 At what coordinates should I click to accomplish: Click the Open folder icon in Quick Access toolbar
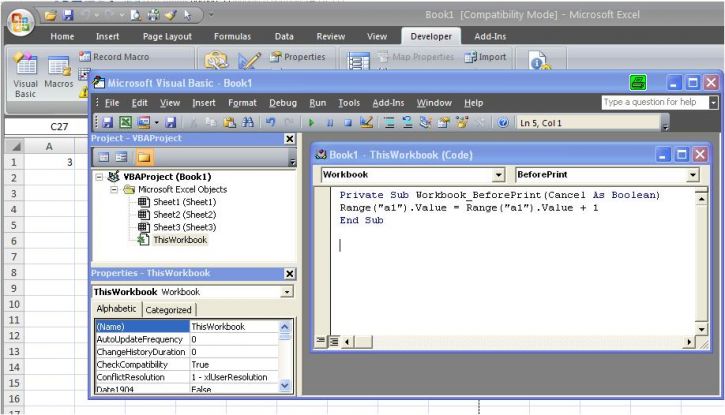point(50,16)
